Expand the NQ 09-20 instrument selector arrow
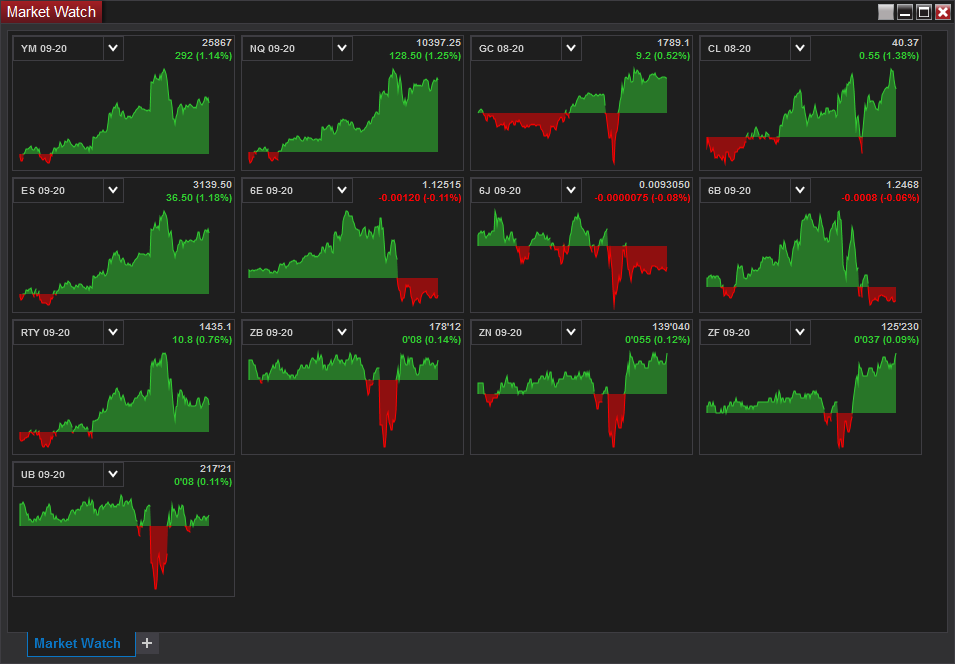This screenshot has height=664, width=955. (x=342, y=48)
